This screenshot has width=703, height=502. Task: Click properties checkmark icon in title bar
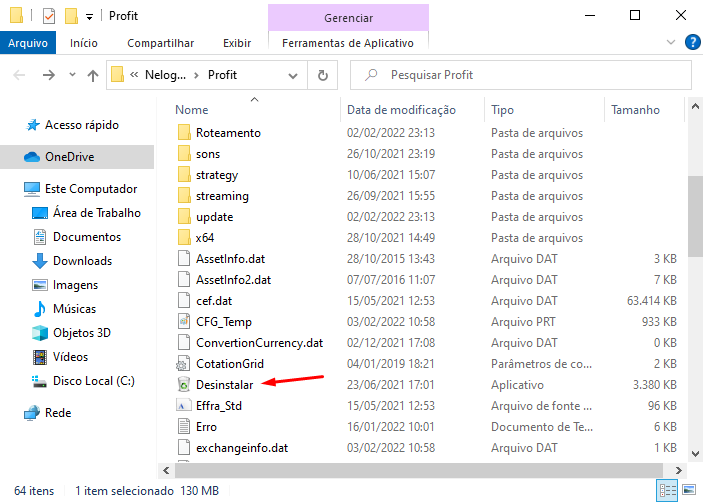(49, 16)
